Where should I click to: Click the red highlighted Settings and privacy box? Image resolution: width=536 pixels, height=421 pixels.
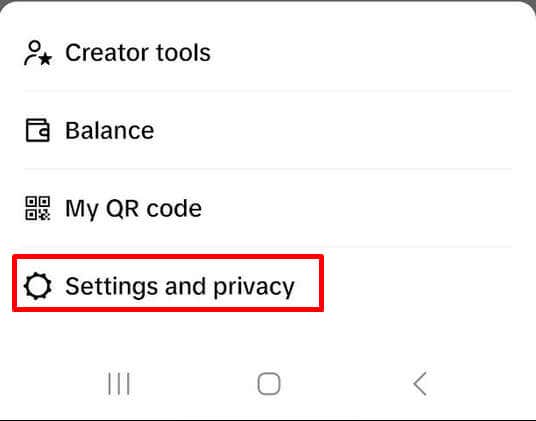(x=168, y=283)
